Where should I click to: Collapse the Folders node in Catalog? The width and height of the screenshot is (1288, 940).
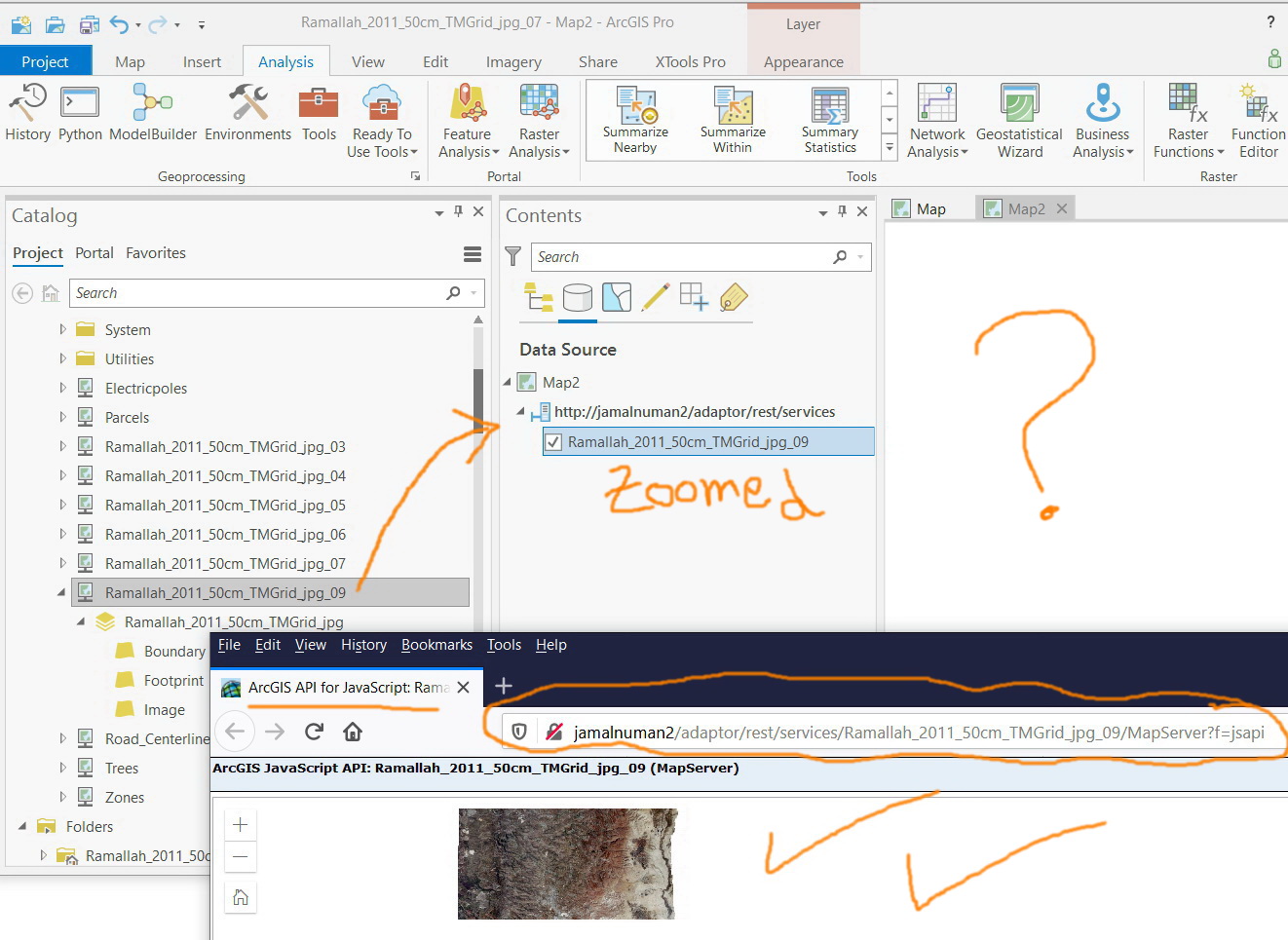point(22,826)
